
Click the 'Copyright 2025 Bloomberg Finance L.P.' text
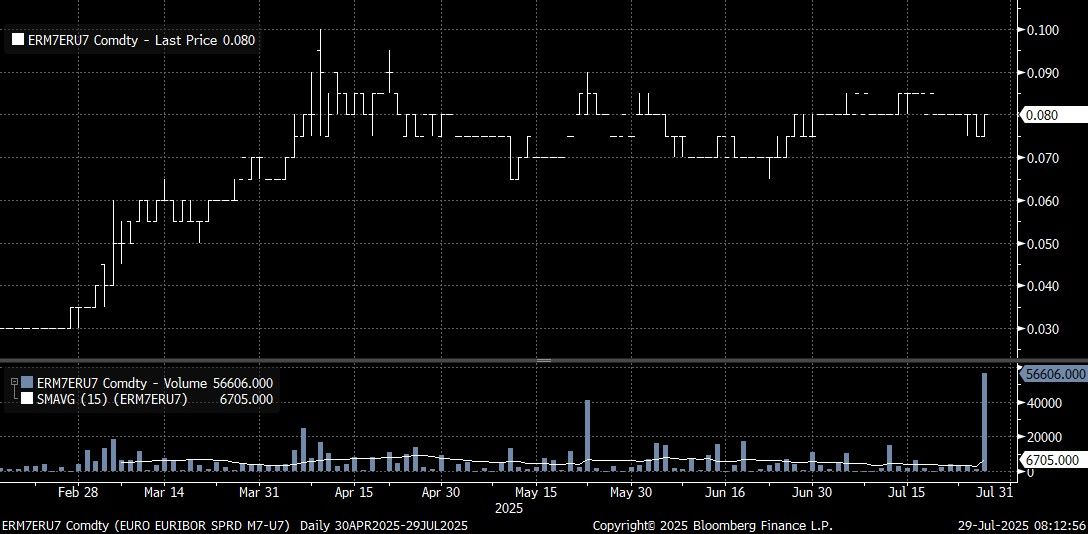pyautogui.click(x=713, y=526)
